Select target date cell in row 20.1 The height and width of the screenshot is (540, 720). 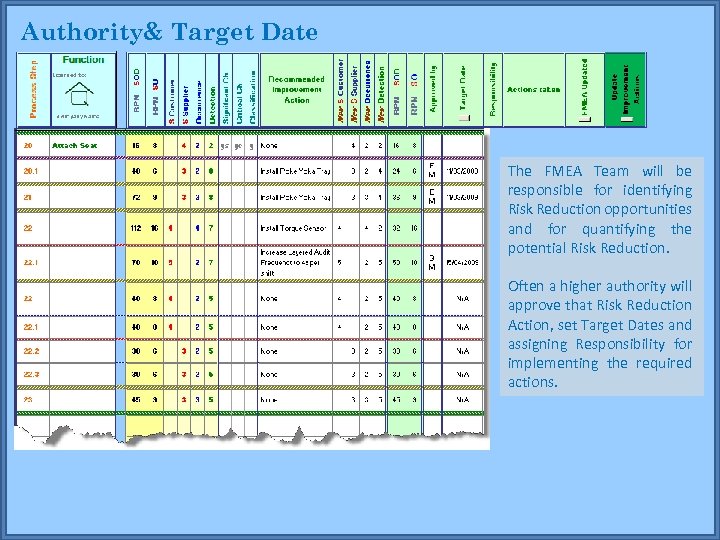click(x=462, y=171)
